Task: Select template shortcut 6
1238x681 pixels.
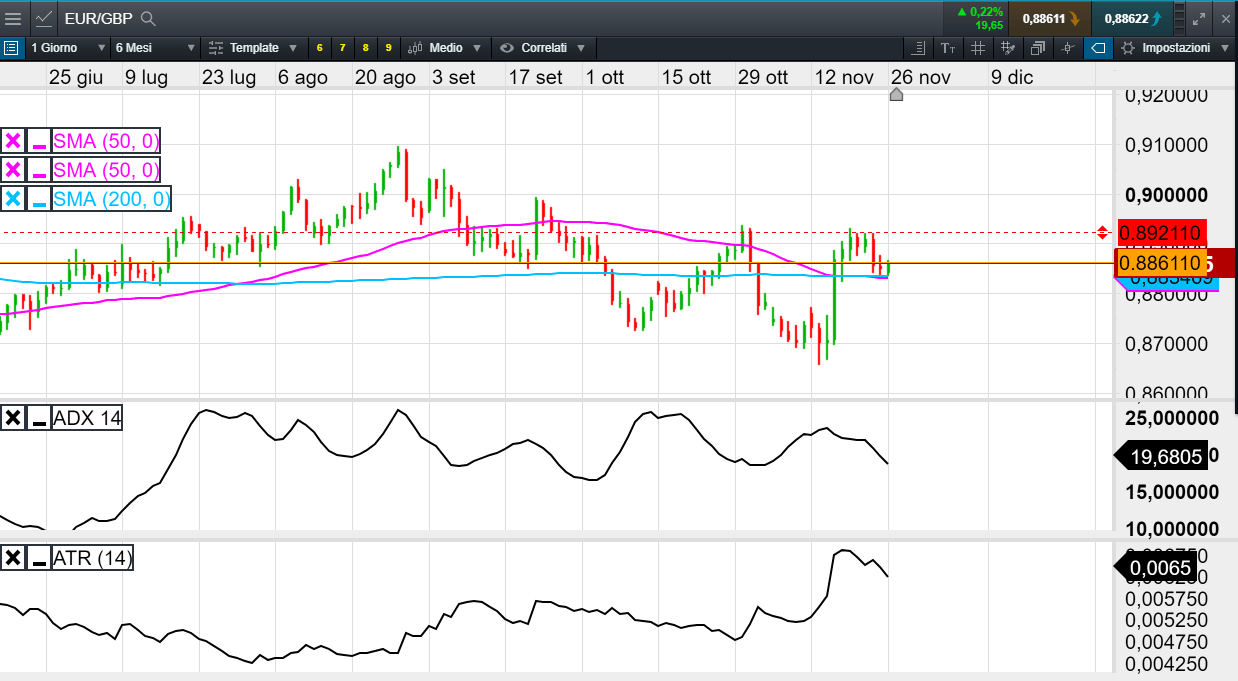Action: (319, 47)
